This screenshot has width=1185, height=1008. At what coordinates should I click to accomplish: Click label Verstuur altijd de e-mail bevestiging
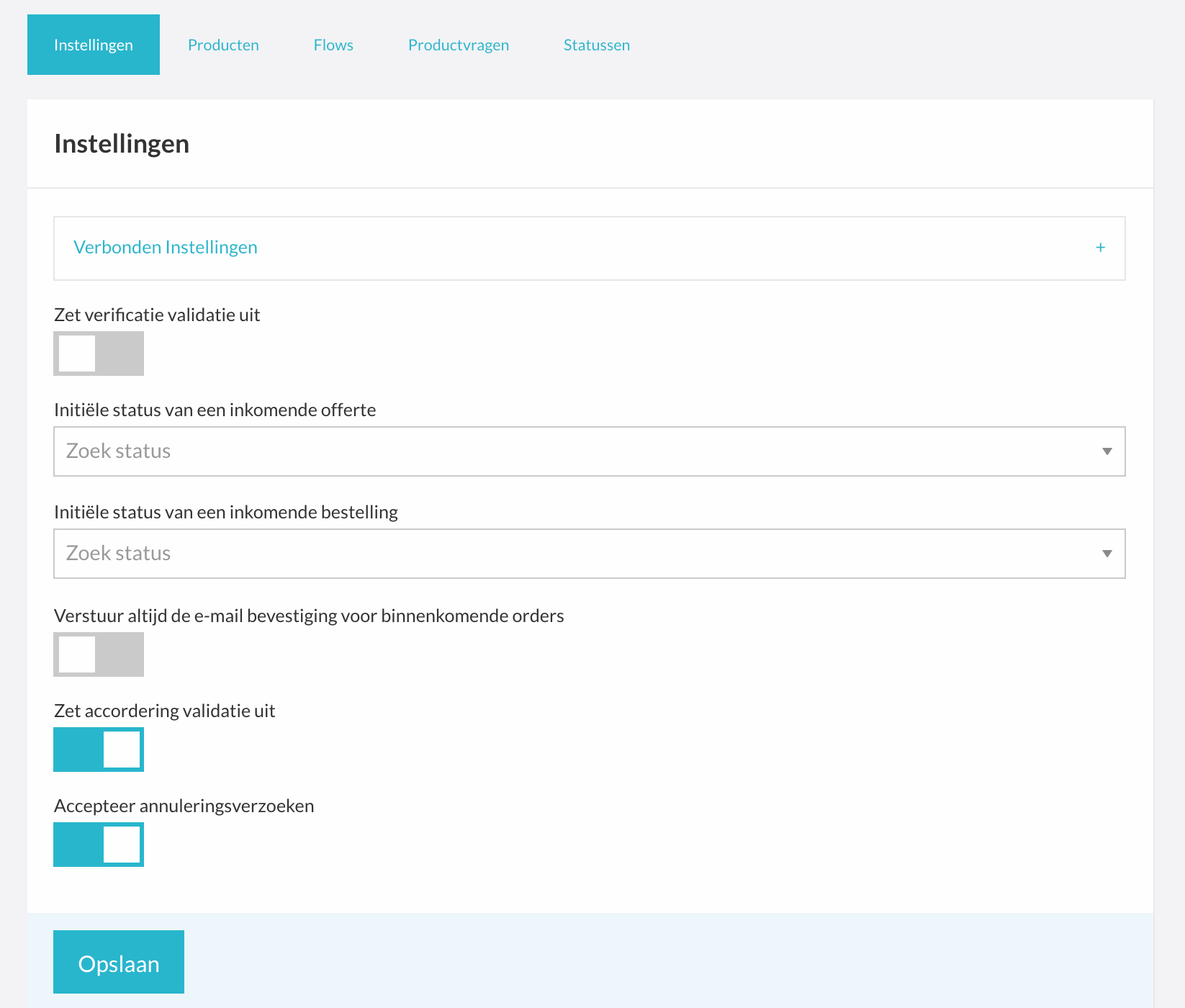(x=309, y=616)
